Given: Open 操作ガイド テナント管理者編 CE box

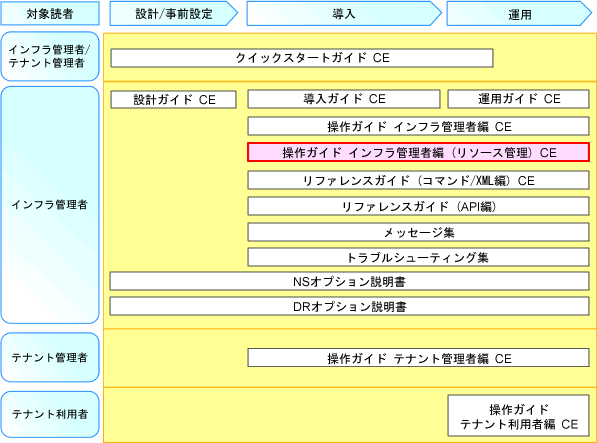Looking at the screenshot, I should [418, 358].
